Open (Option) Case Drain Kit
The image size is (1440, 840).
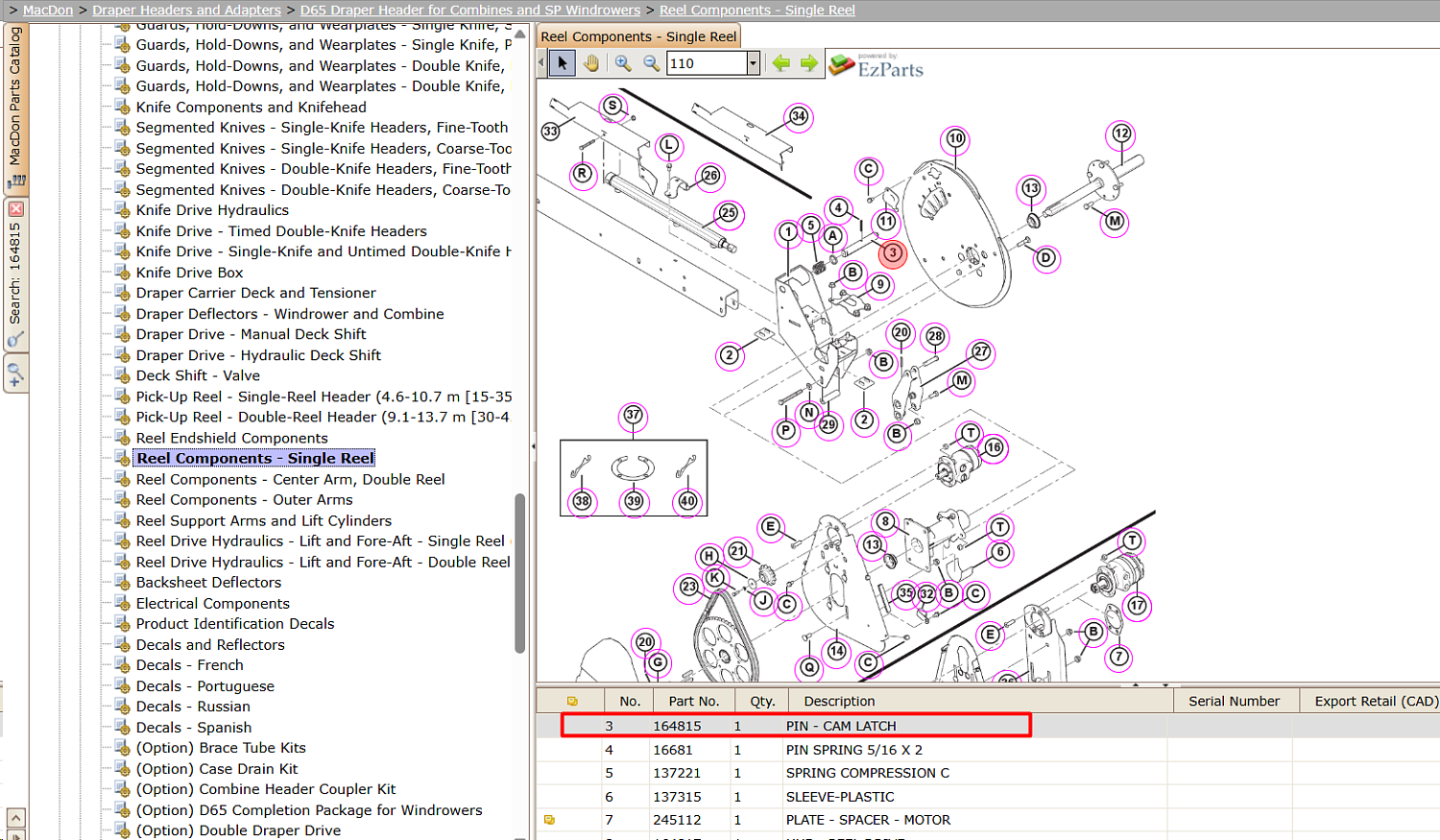pyautogui.click(x=217, y=769)
